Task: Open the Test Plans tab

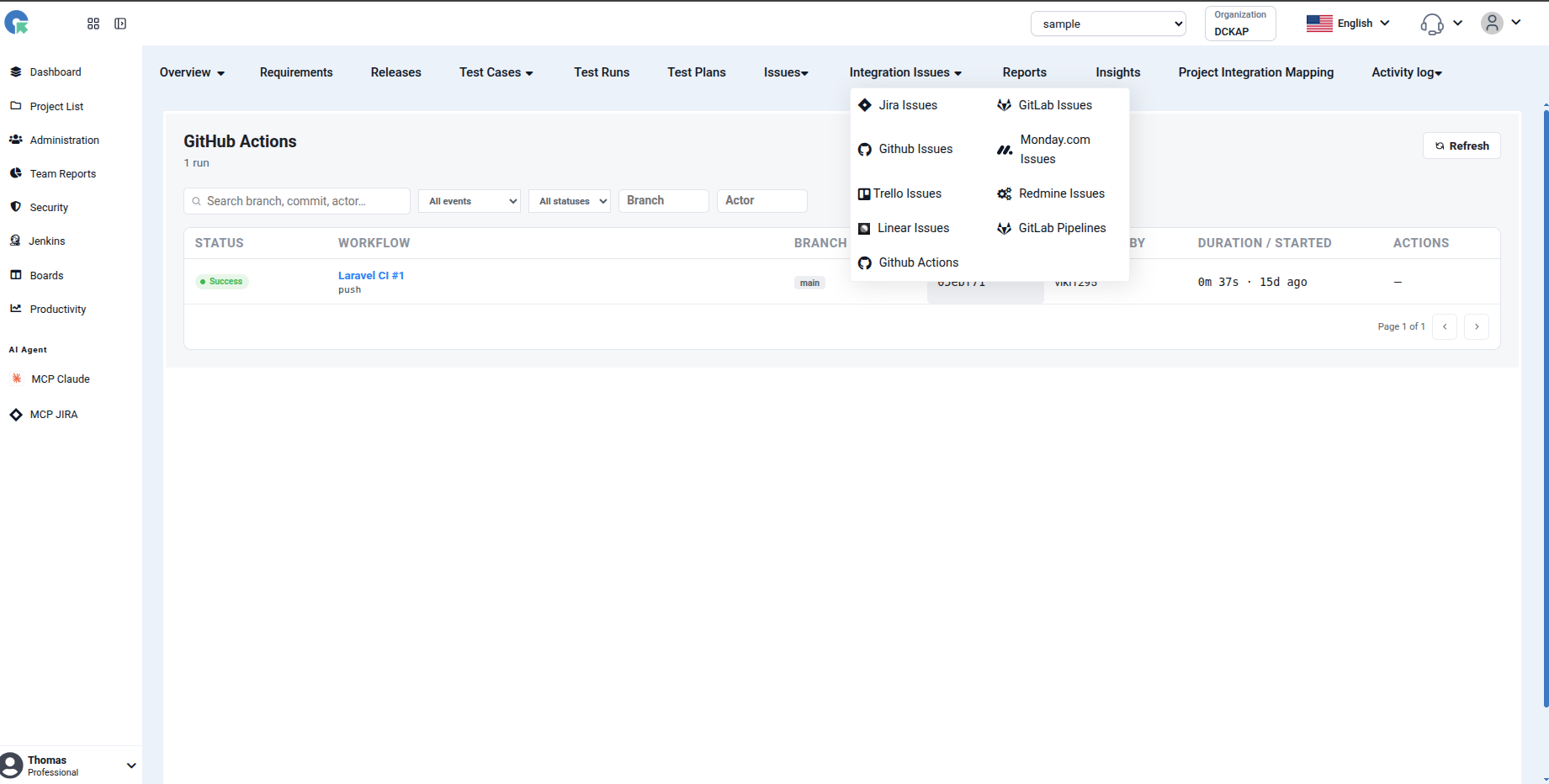Action: [697, 72]
